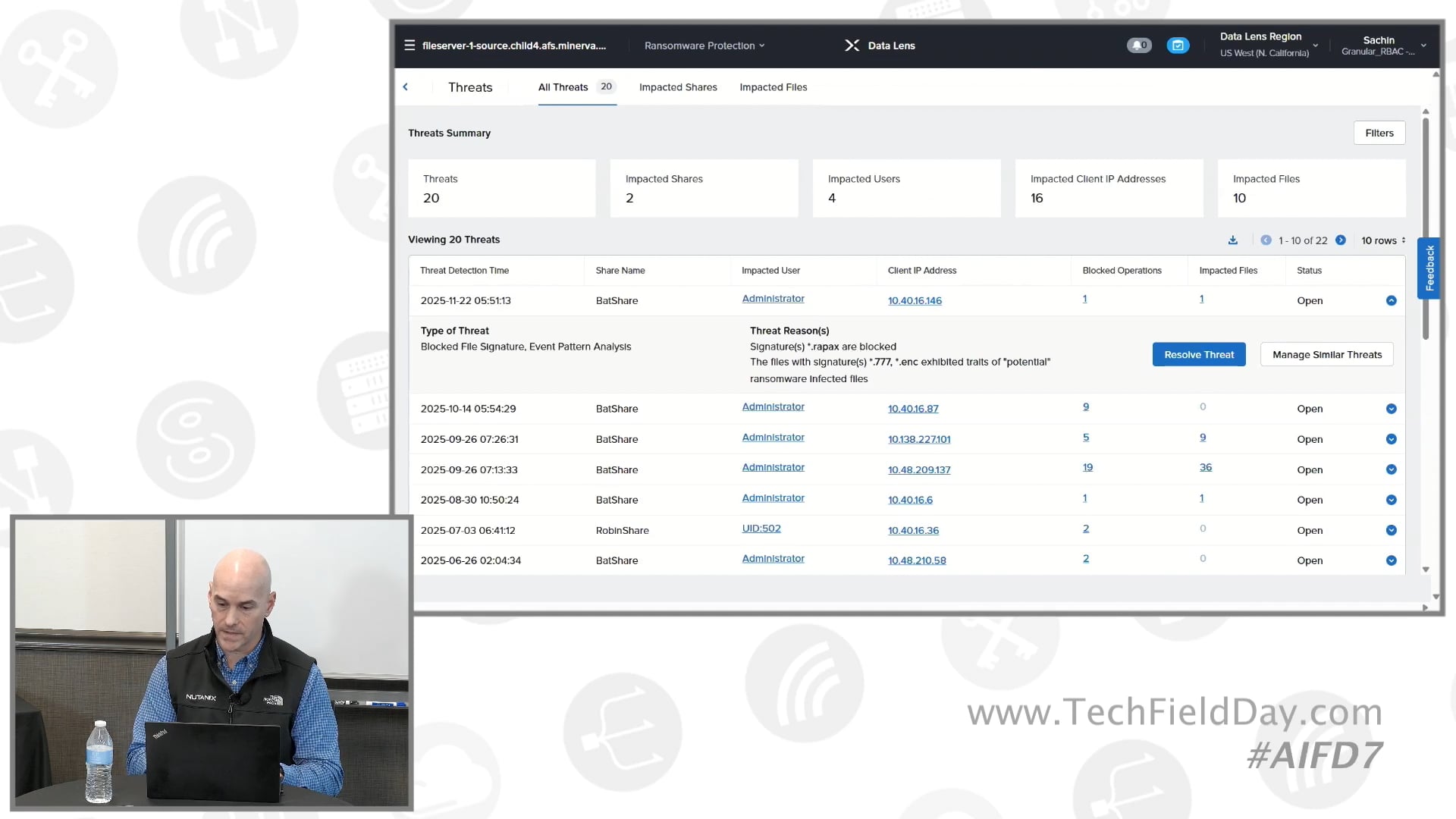
Task: Collapse the expanded BatShare threat row
Action: [x=1391, y=300]
